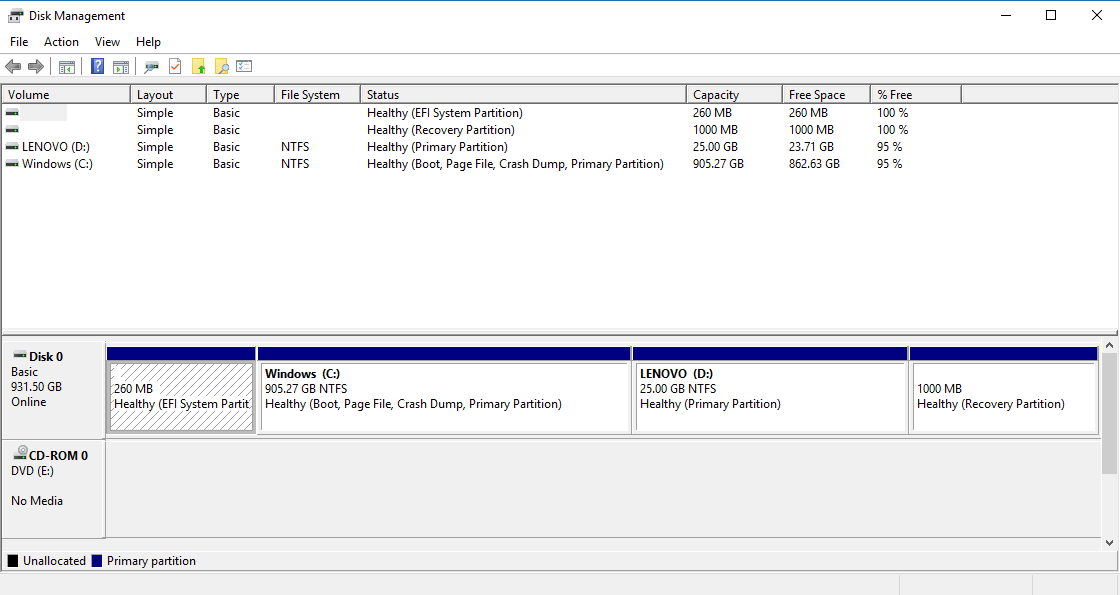Click the 23.71 GB free space cell

(811, 147)
